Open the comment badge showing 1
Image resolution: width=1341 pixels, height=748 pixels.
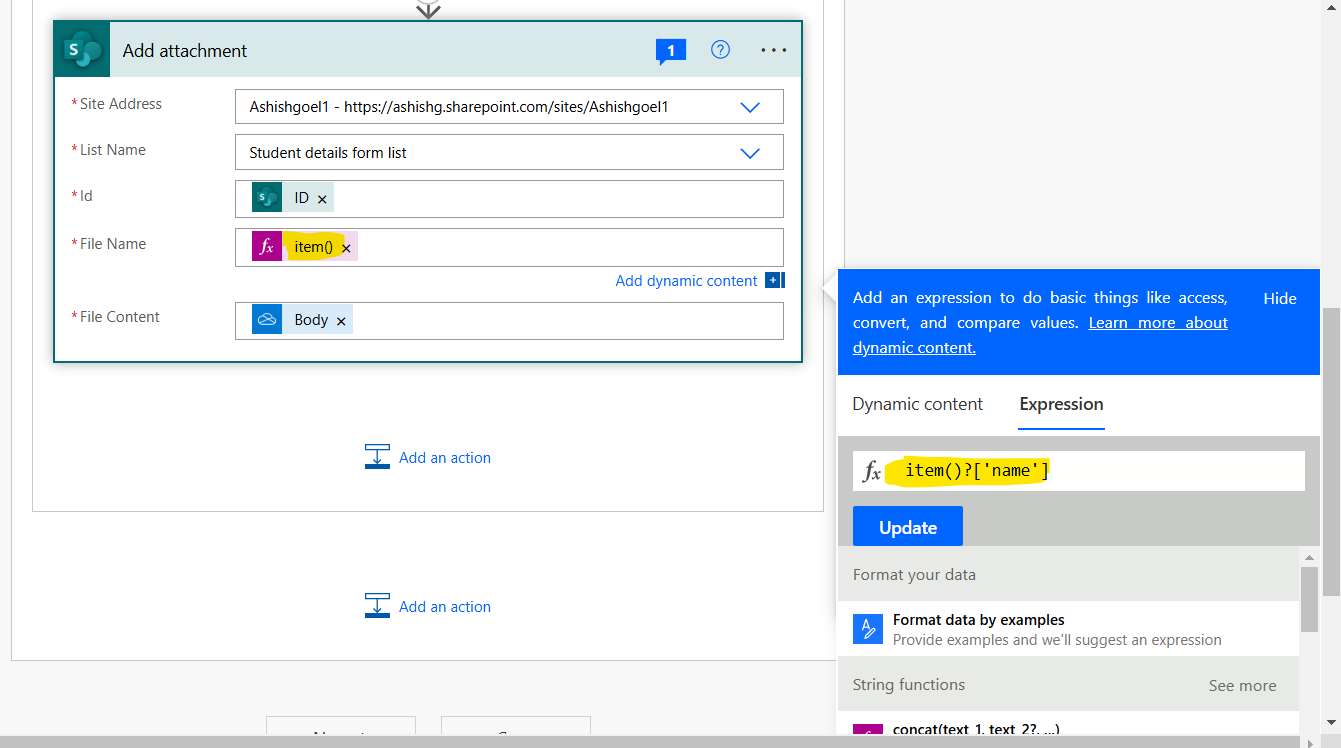[670, 49]
